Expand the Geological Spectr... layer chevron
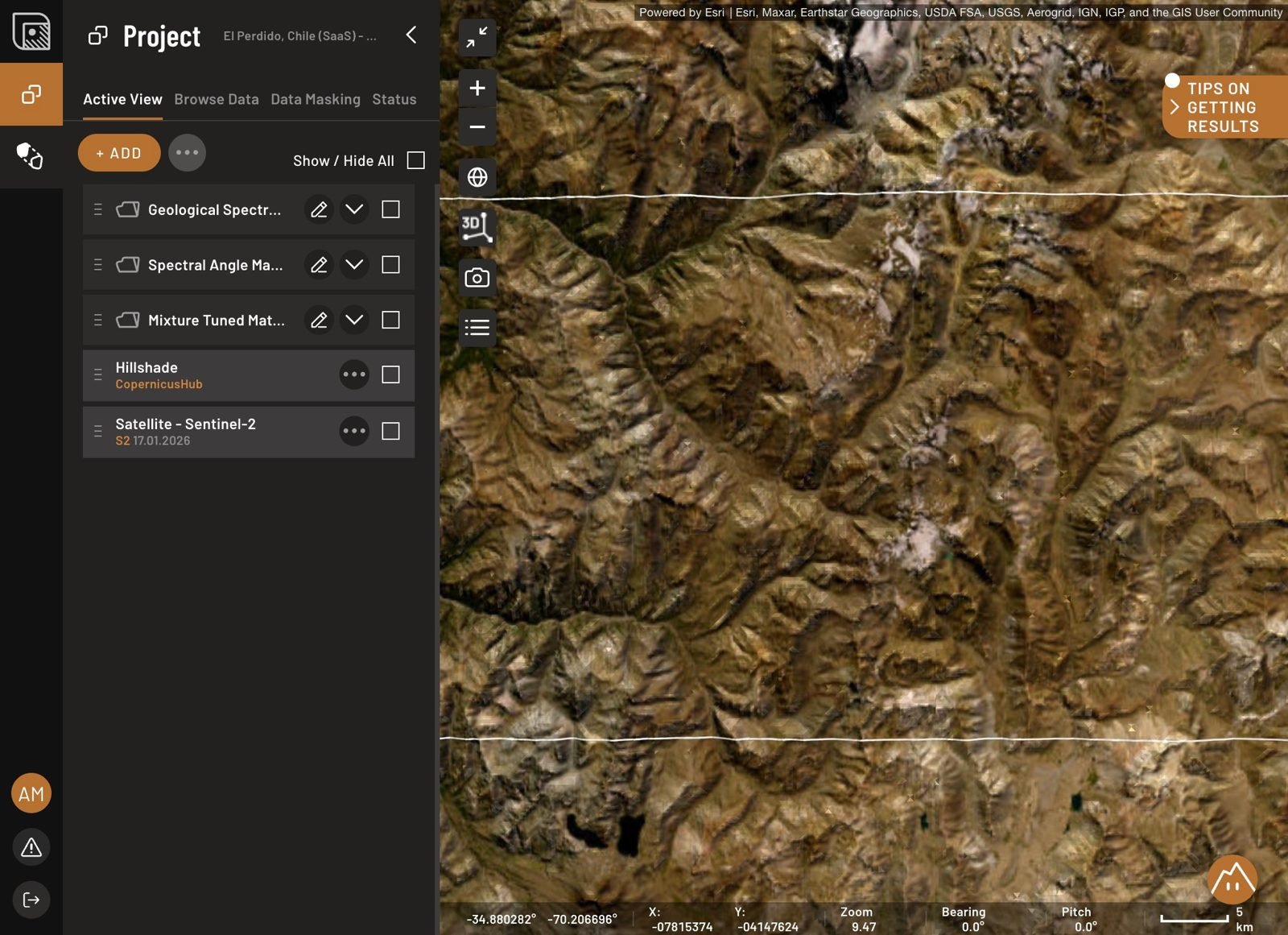Image resolution: width=1288 pixels, height=935 pixels. click(354, 209)
